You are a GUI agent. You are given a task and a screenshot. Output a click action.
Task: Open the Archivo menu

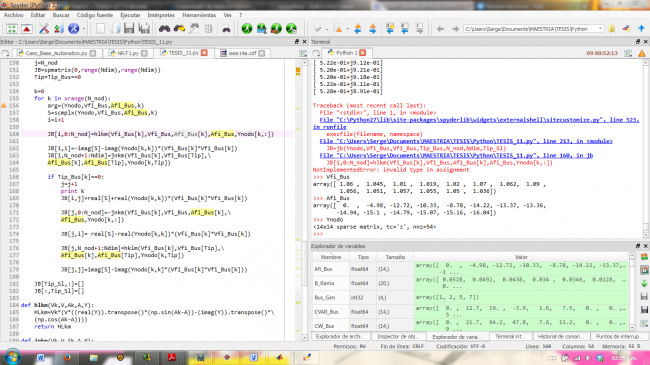[x=14, y=15]
